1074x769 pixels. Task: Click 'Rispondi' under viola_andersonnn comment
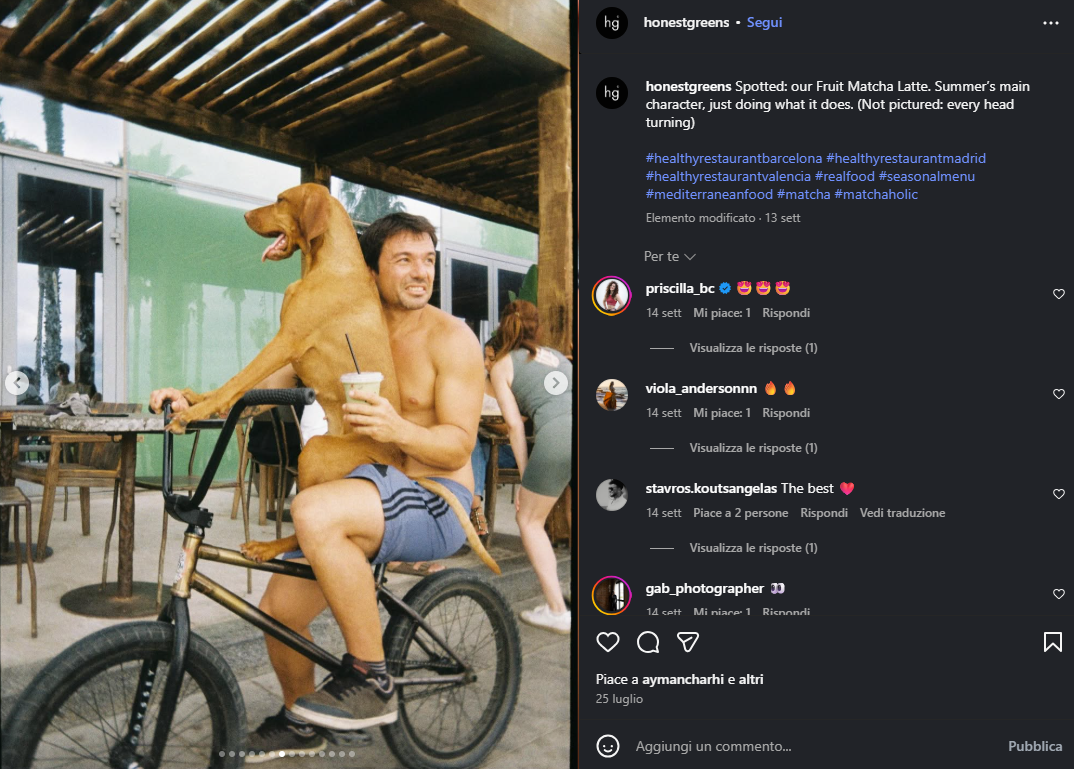786,413
